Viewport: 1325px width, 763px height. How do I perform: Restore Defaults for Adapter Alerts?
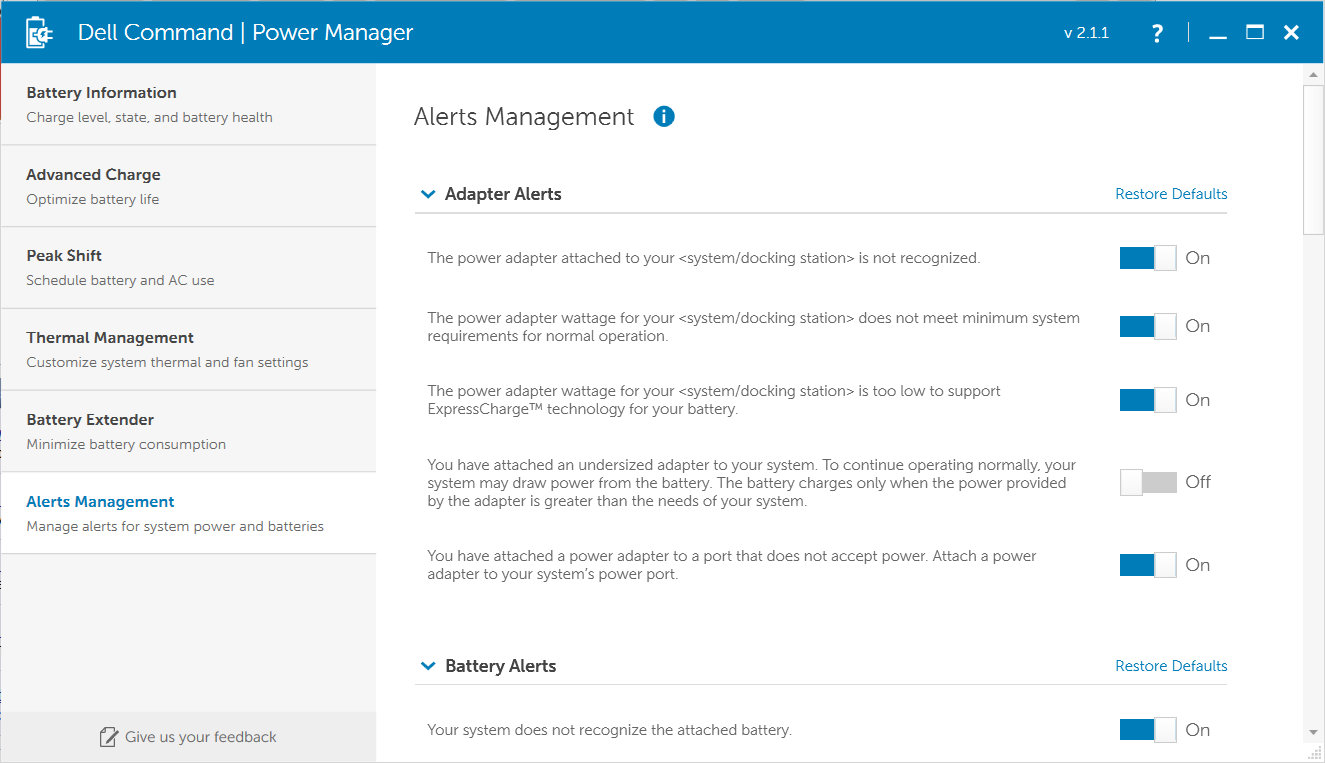click(x=1171, y=194)
